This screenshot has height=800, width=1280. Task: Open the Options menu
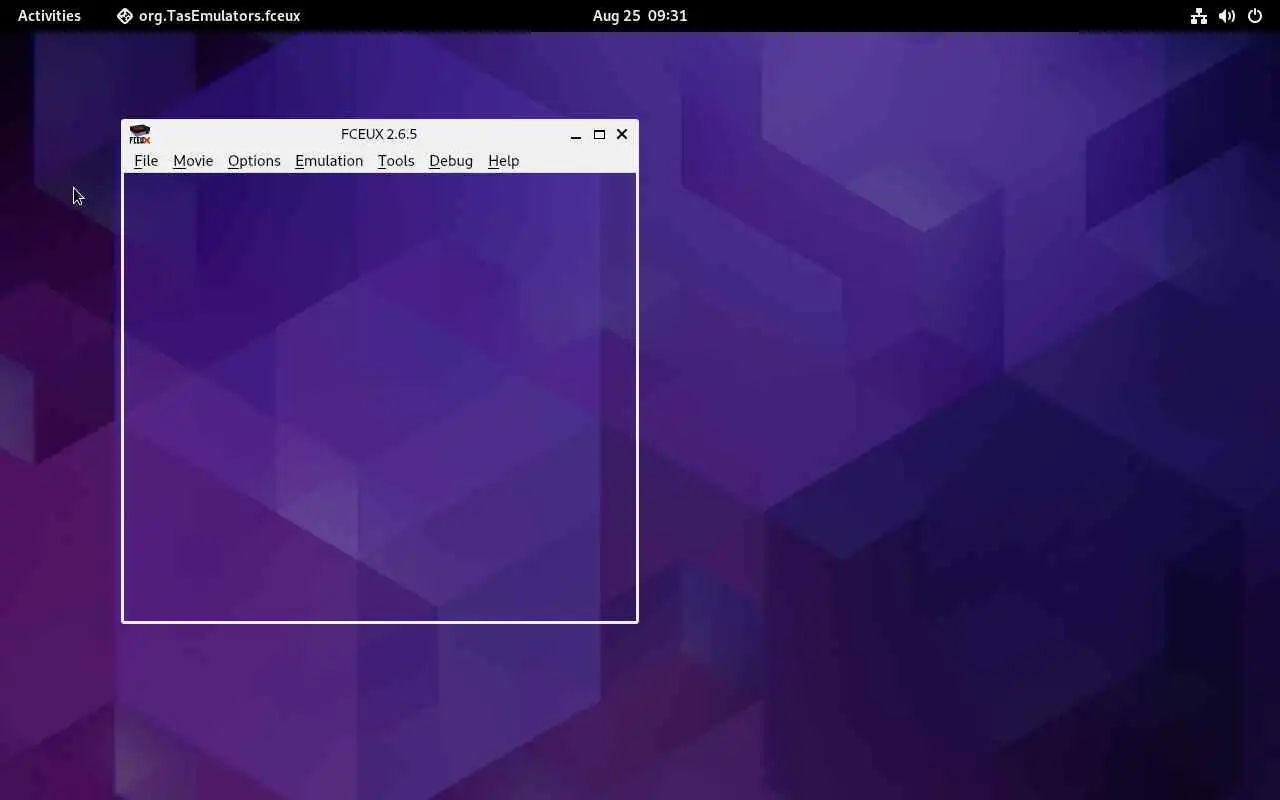point(254,161)
